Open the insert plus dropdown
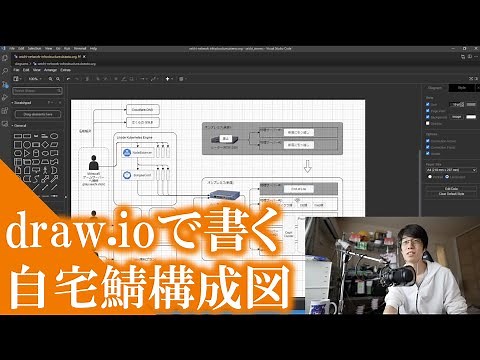Screen dimensions: 480x360 [x=169, y=79]
